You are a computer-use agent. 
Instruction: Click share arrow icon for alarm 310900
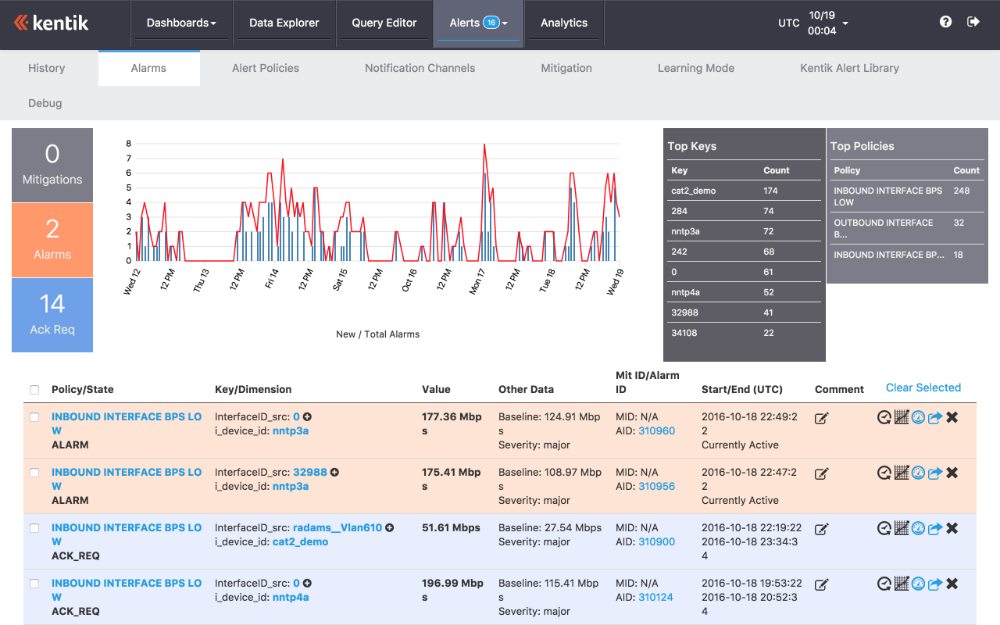(x=935, y=529)
